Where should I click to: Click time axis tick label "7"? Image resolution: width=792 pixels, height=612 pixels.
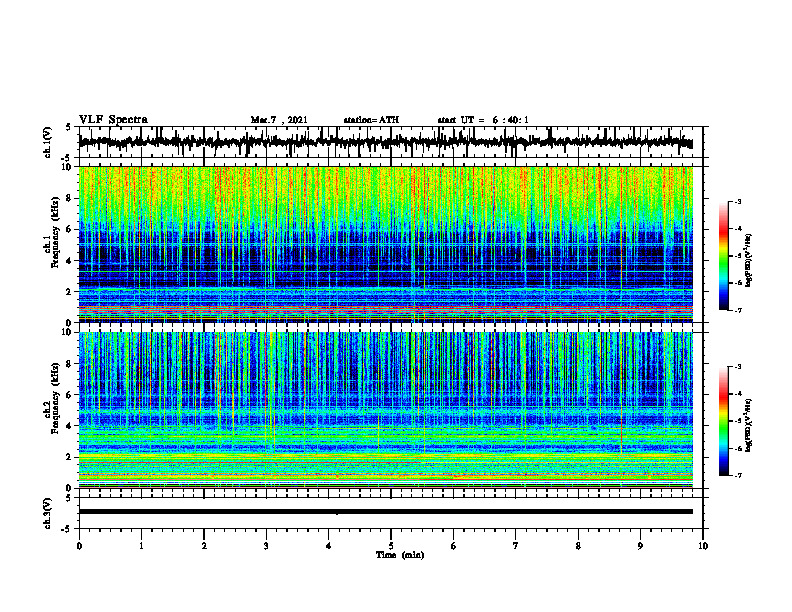[516, 546]
